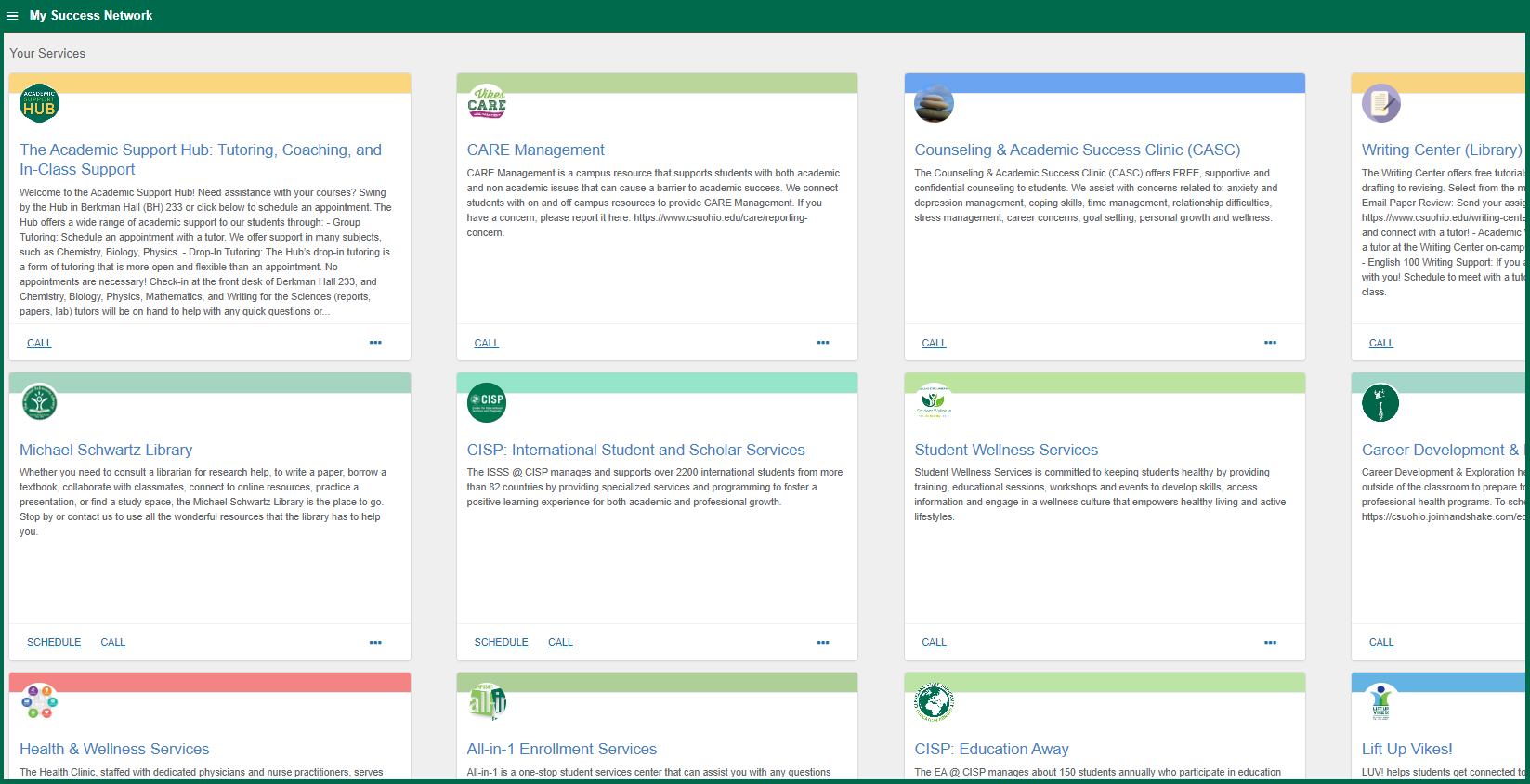Click CALL on CISP International Student card
Viewport: 1530px width, 784px height.
[560, 642]
